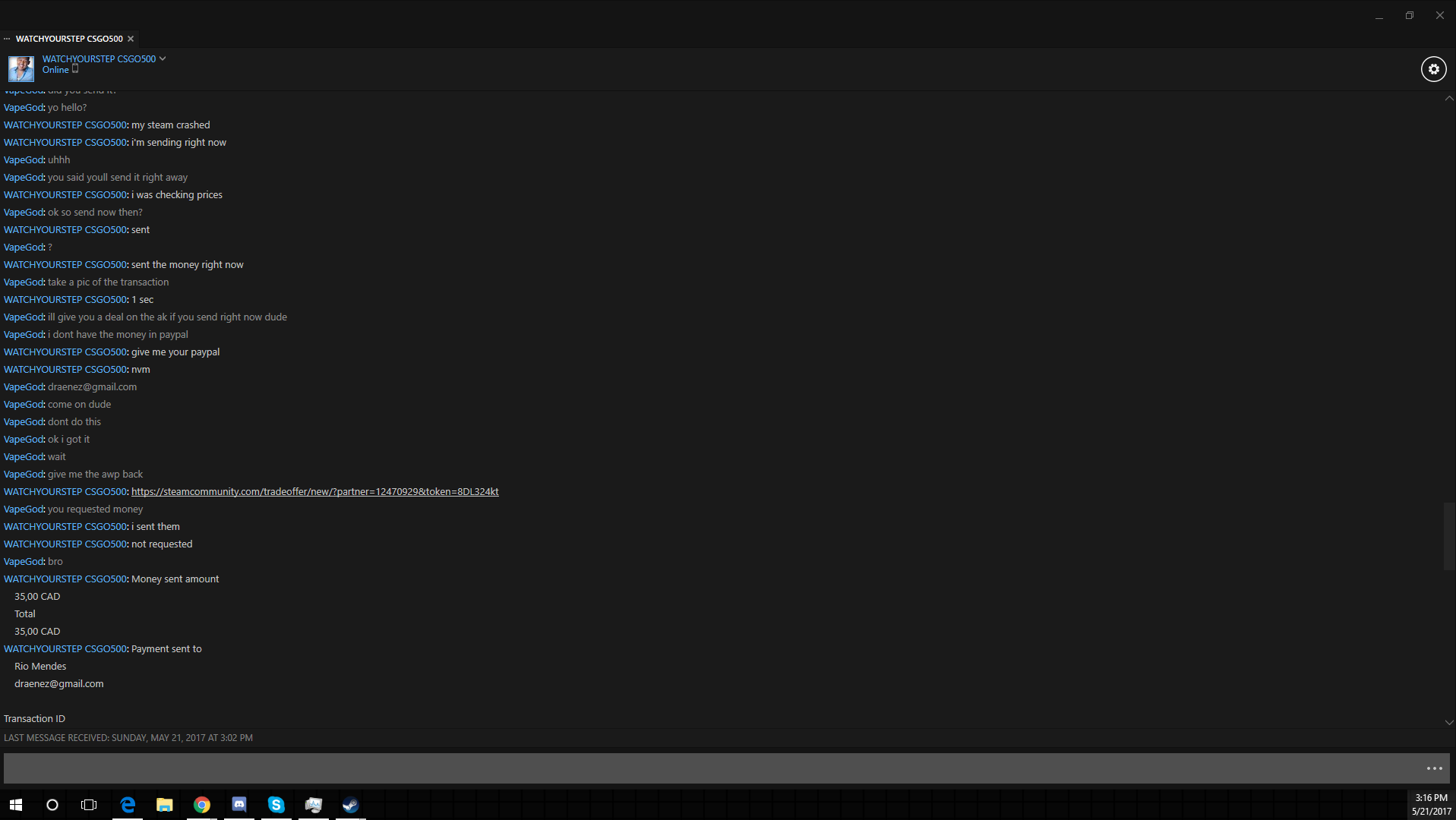This screenshot has width=1456, height=820.
Task: Switch to Skype on the taskbar
Action: pyautogui.click(x=276, y=805)
